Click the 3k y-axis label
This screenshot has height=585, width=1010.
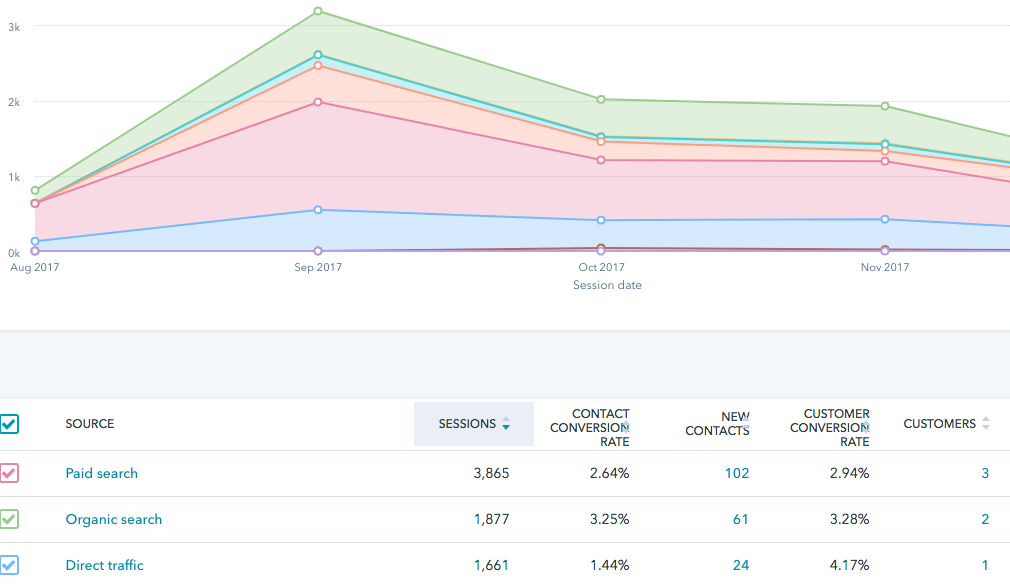[x=14, y=27]
